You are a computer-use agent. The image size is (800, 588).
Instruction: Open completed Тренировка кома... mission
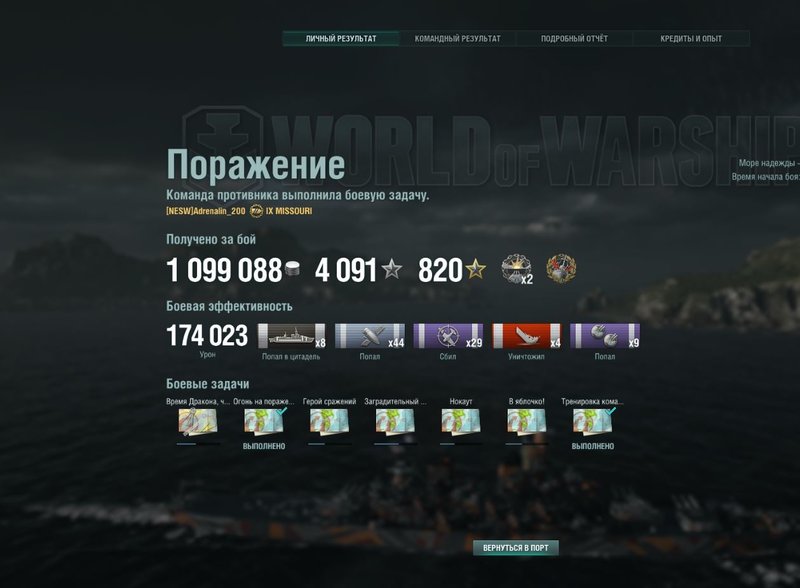[x=593, y=422]
